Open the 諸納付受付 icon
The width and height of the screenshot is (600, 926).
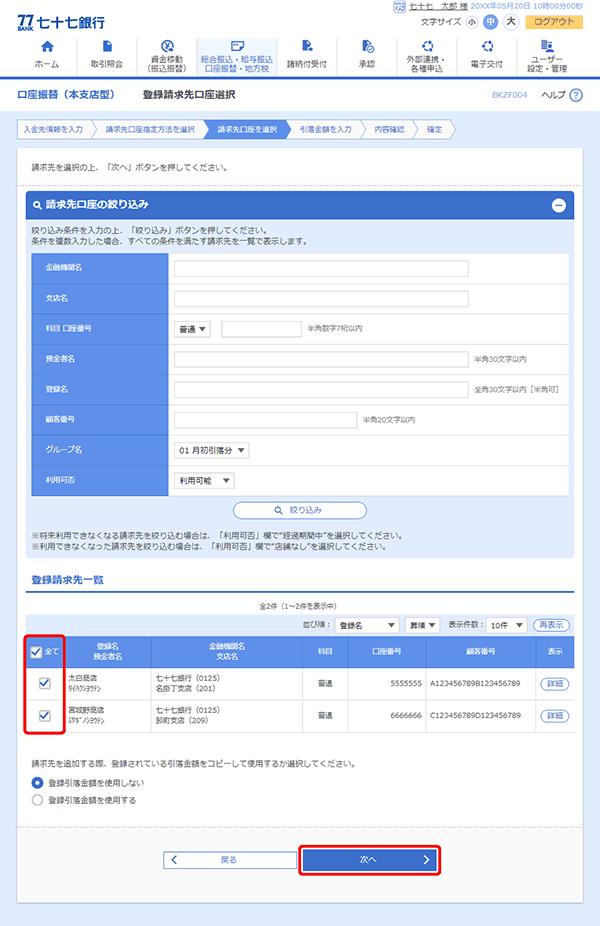306,46
